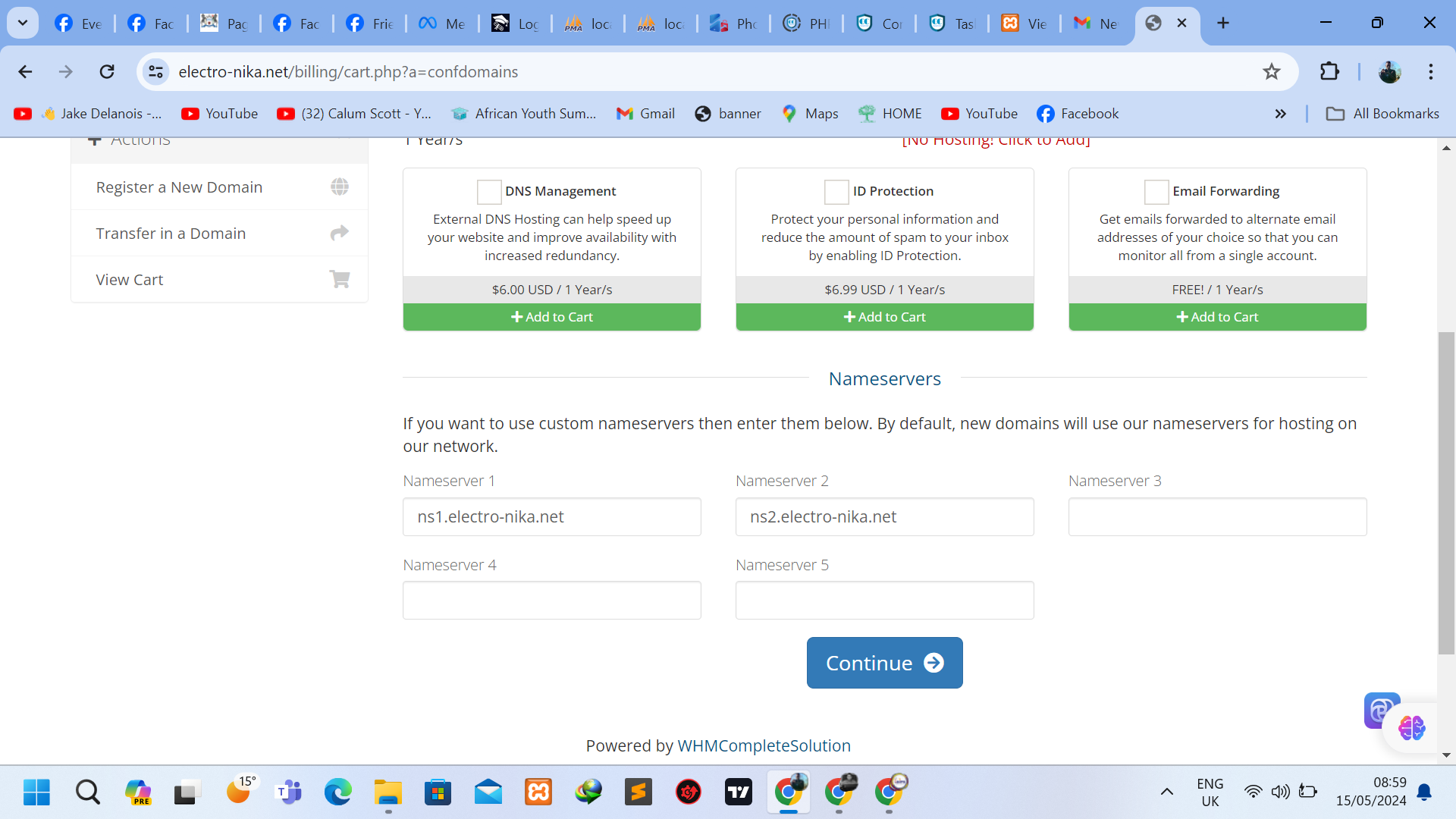Show hidden system tray icons
1456x819 pixels.
point(1167,792)
